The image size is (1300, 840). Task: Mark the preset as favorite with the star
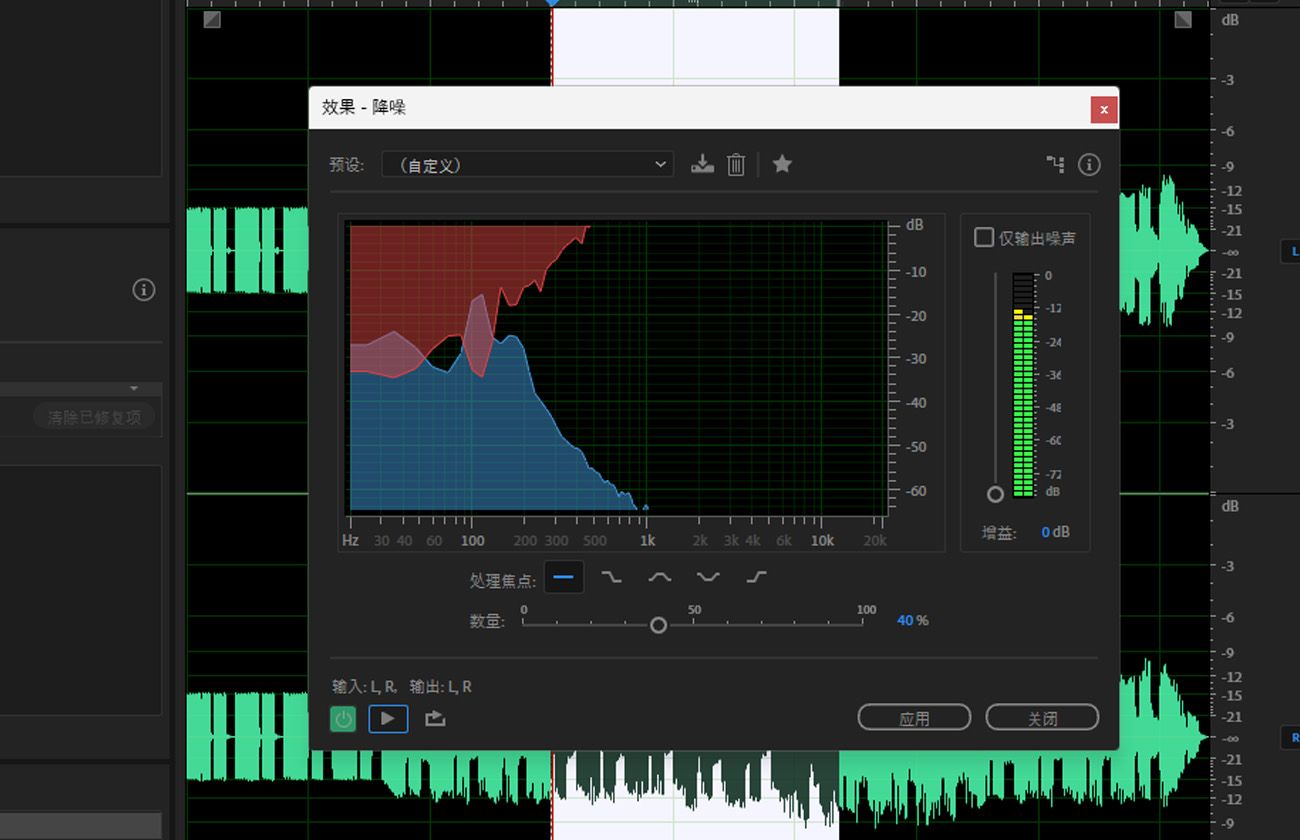[x=782, y=164]
